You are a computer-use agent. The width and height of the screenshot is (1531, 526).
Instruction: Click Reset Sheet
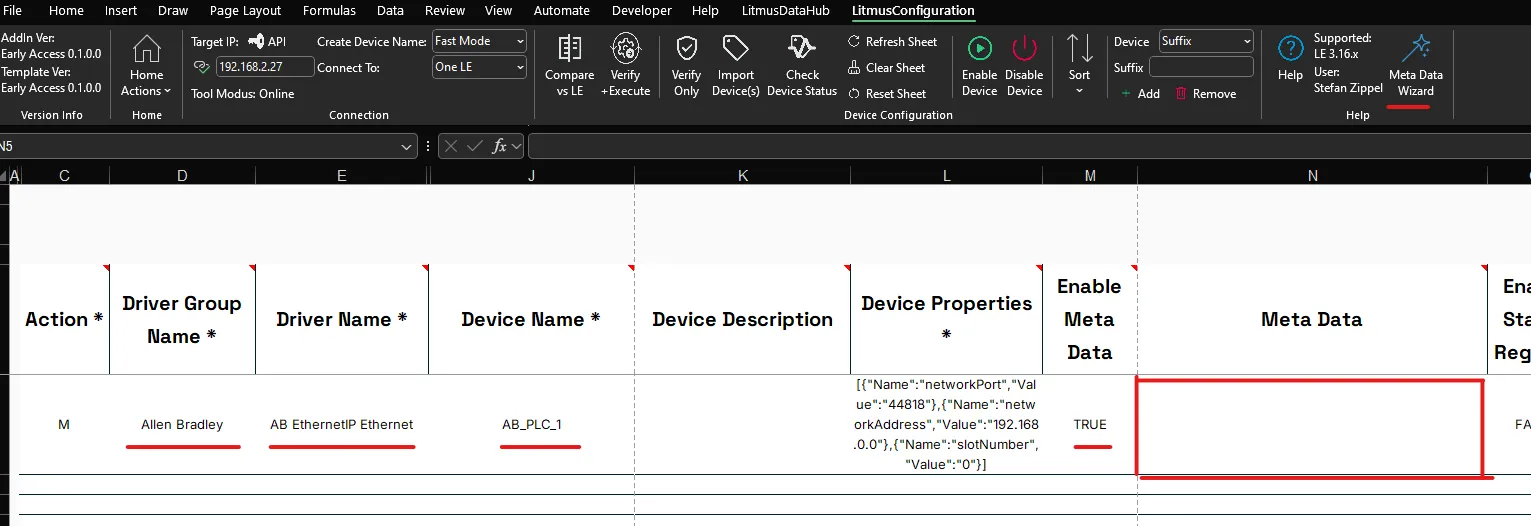[x=887, y=94]
